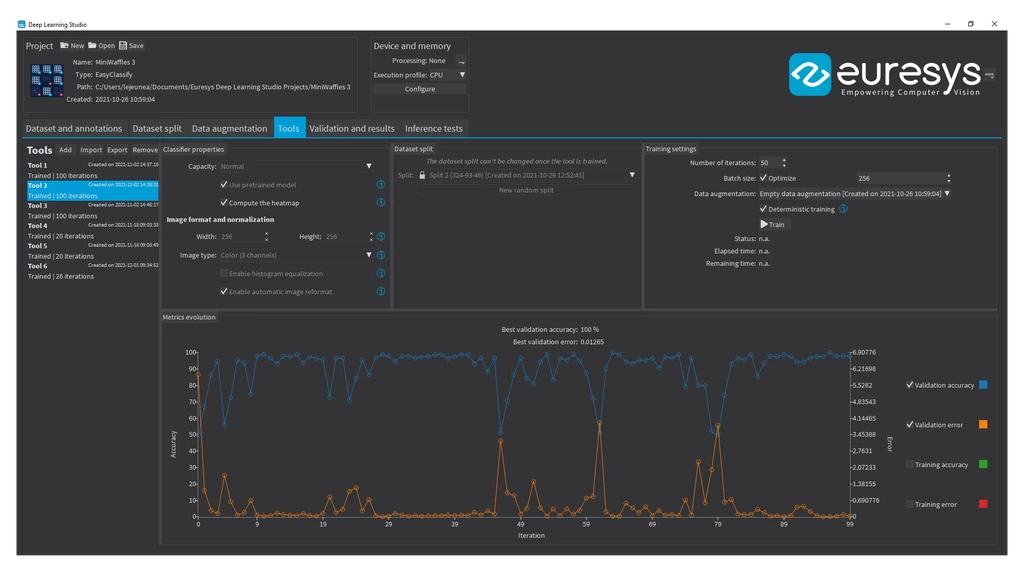Click info icon next to Image type dropdown
Image resolution: width=1024 pixels, height=576 pixels.
click(381, 255)
